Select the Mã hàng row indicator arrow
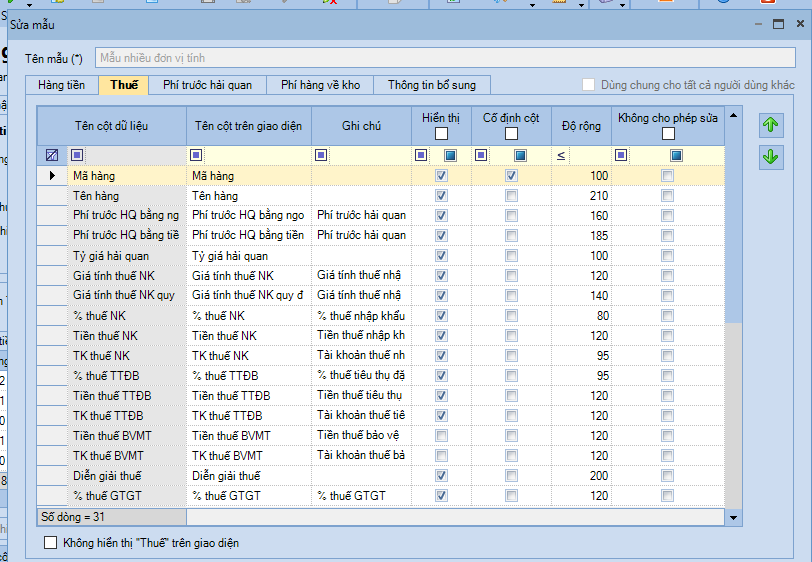Image resolution: width=812 pixels, height=562 pixels. 52,176
